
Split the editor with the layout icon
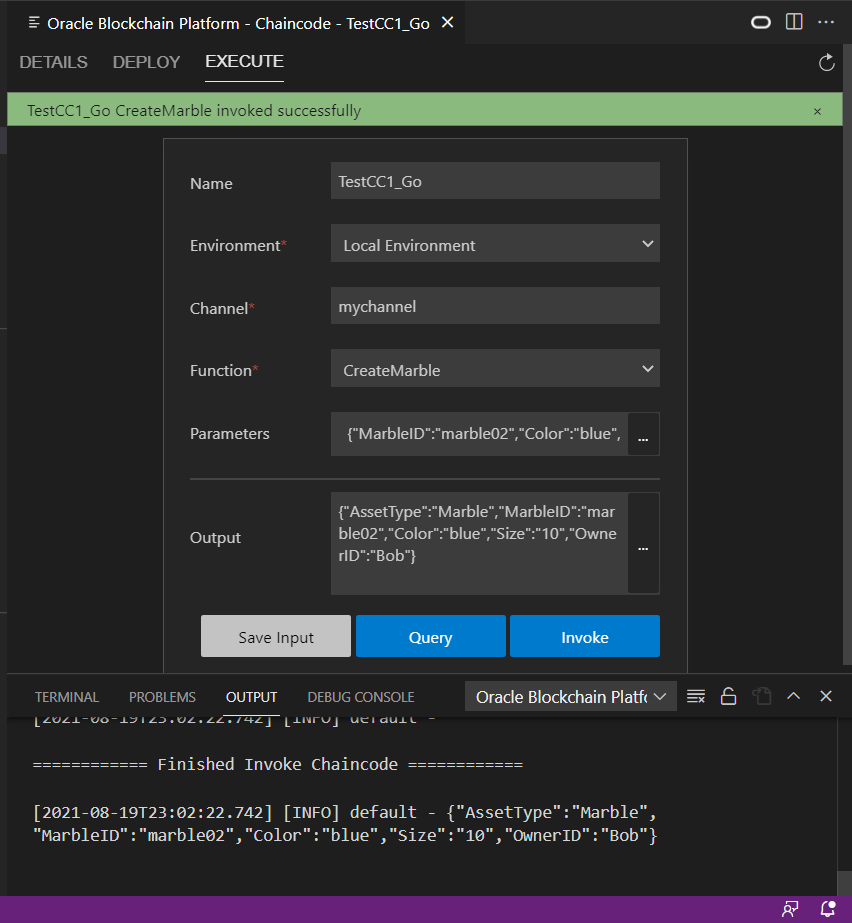794,22
